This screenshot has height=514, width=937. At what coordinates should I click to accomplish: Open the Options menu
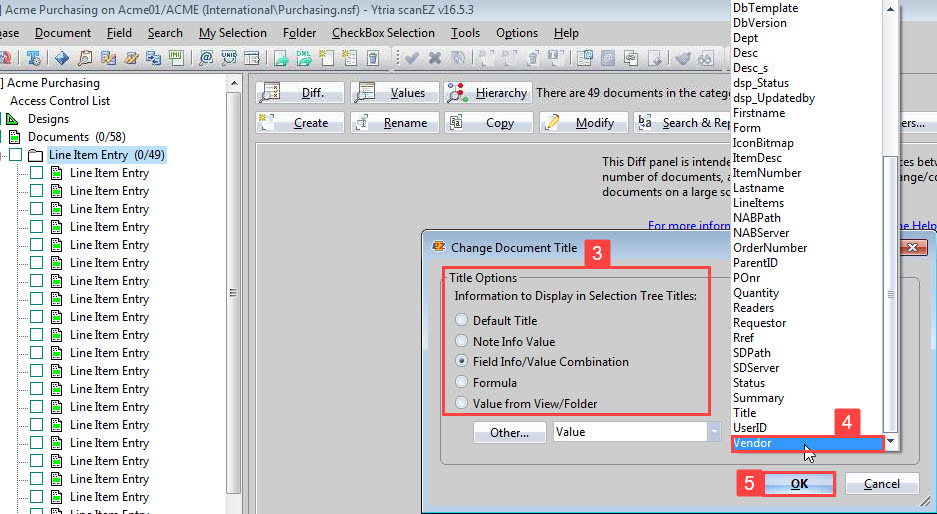517,33
